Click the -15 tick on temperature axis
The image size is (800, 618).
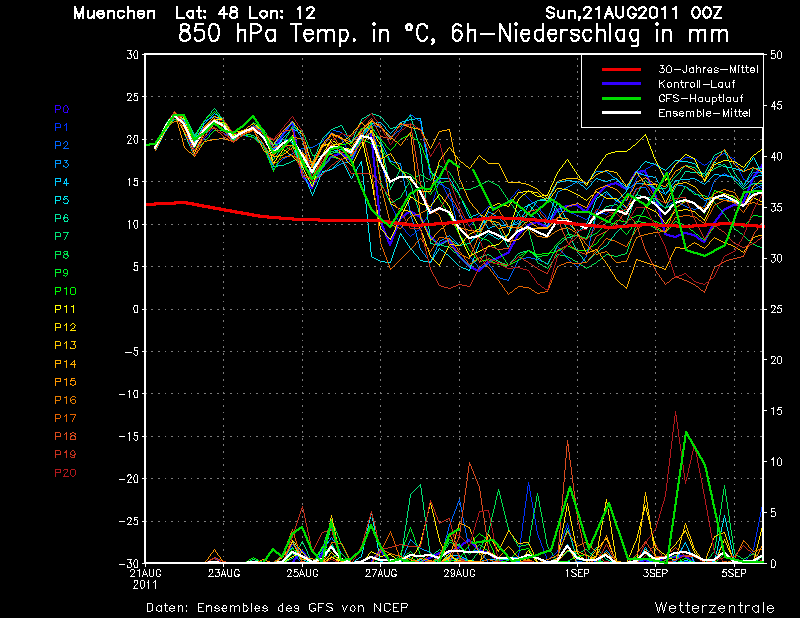(129, 437)
